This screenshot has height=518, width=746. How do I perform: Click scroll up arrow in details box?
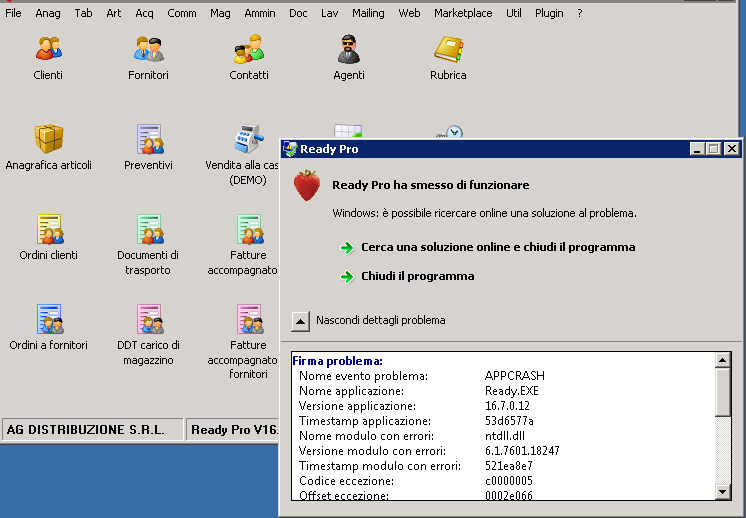722,360
